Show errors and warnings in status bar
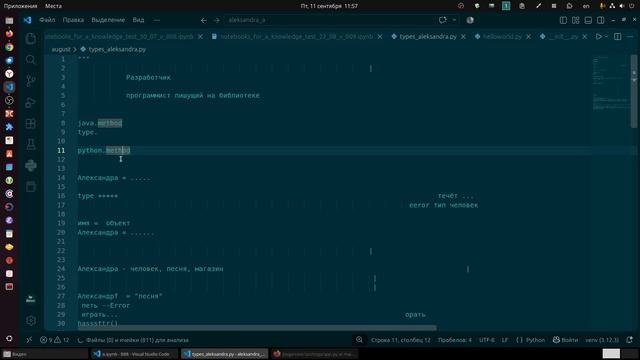The image size is (640, 360). [54, 340]
